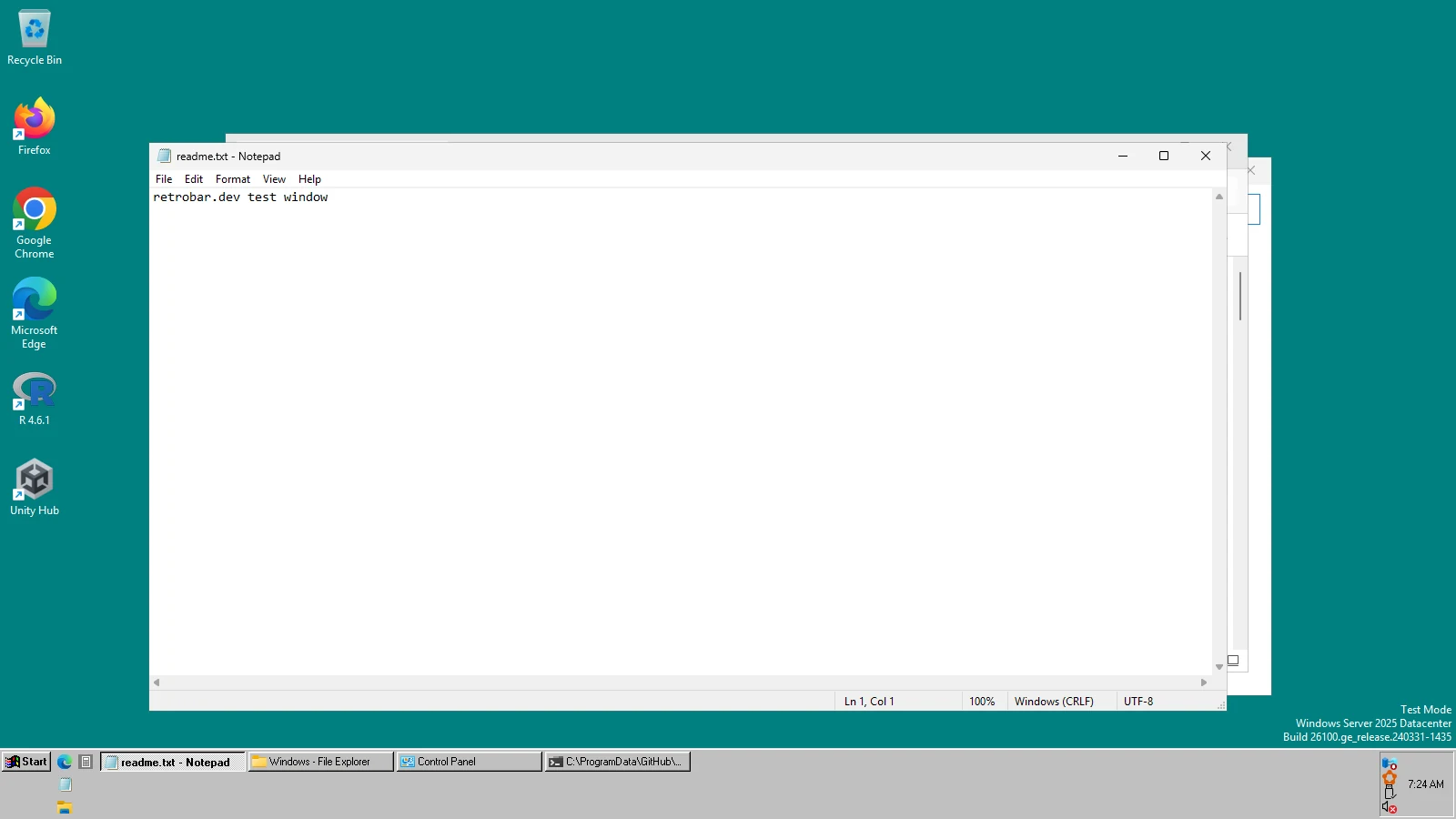This screenshot has height=819, width=1456.
Task: Select the R 4.6.1 desktop shortcut
Action: 35,399
